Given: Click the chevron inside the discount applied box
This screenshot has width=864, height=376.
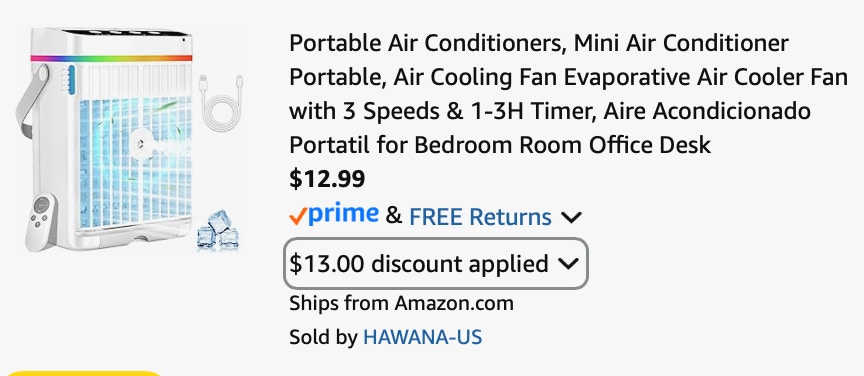Looking at the screenshot, I should click(568, 264).
